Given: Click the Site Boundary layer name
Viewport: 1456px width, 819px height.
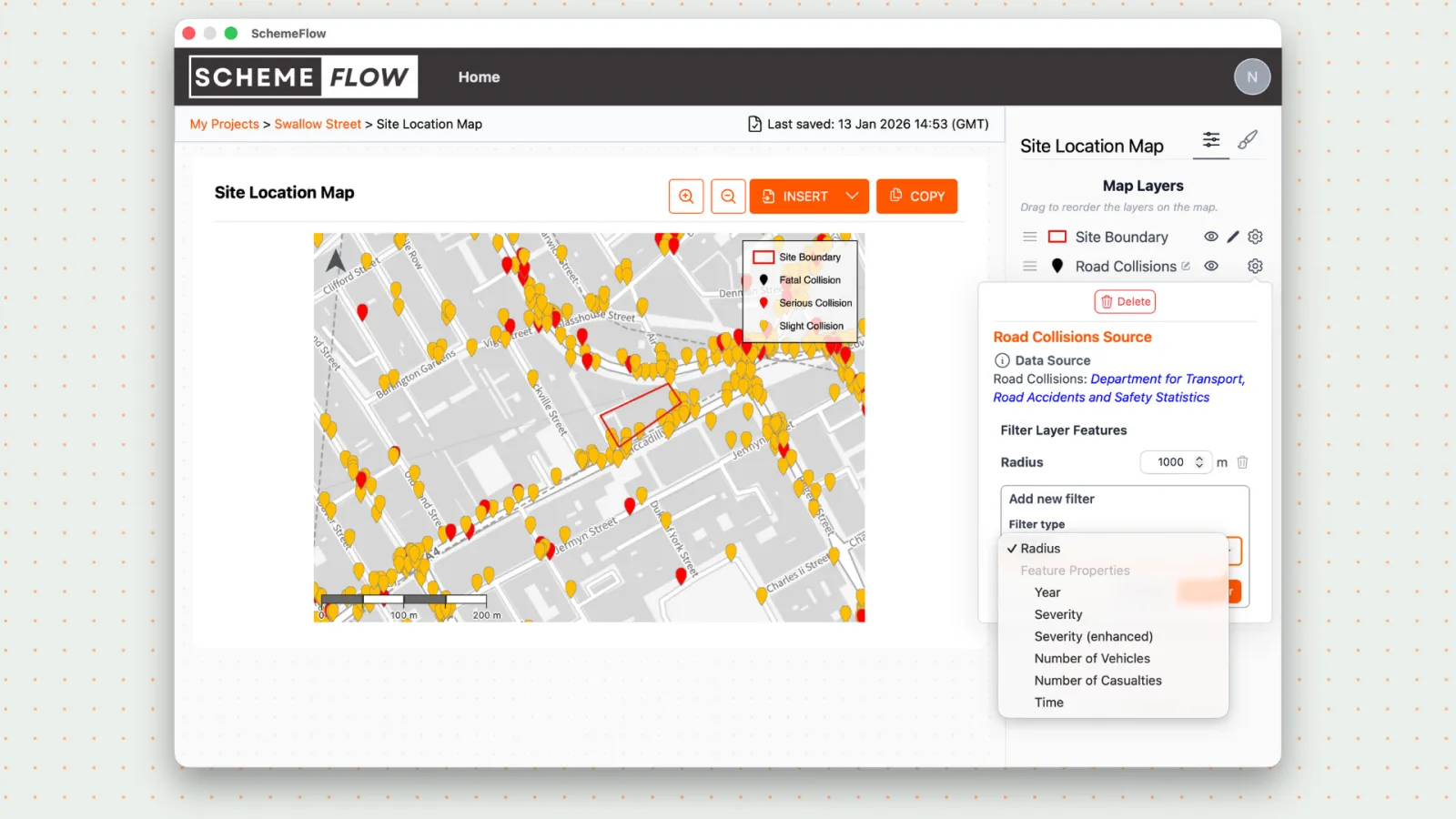Looking at the screenshot, I should [x=1121, y=237].
